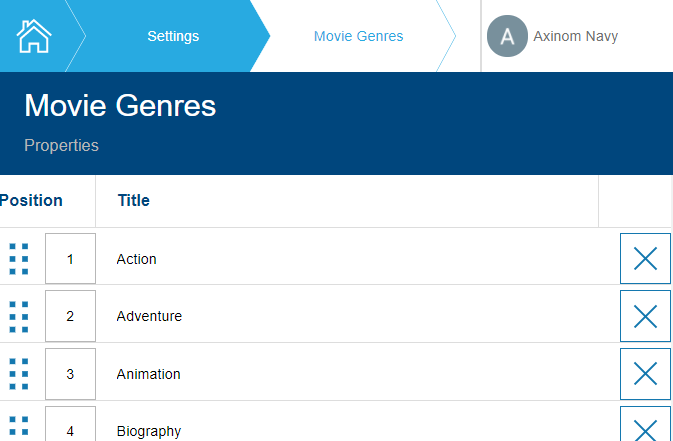Navigate to Settings breadcrumb
This screenshot has width=673, height=441.
point(173,37)
